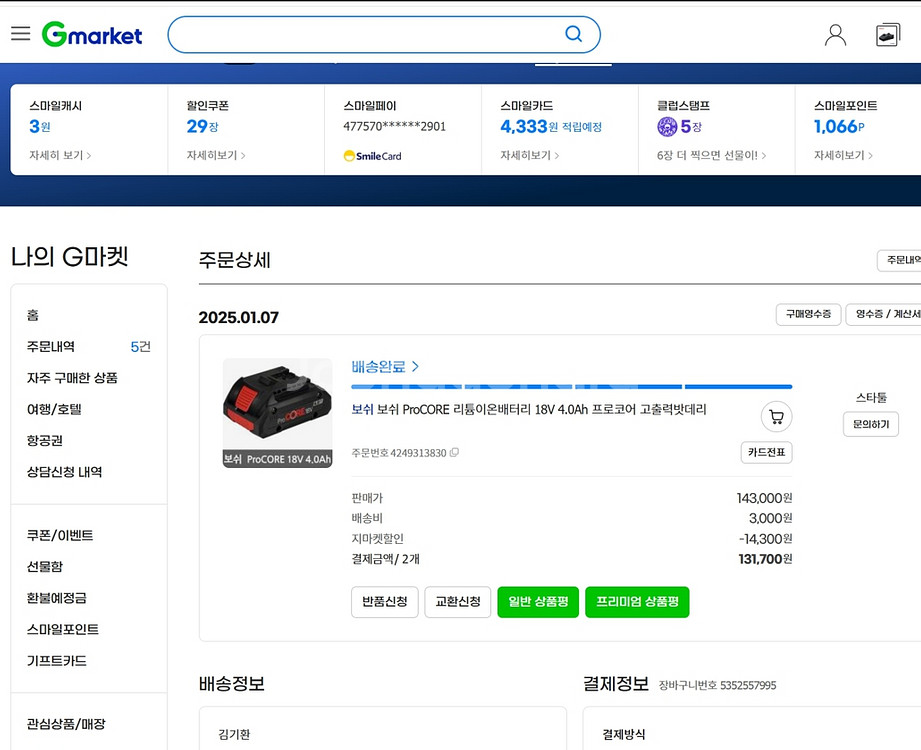
Task: Click the 장바구니번호 5352557995 text
Action: 717,685
